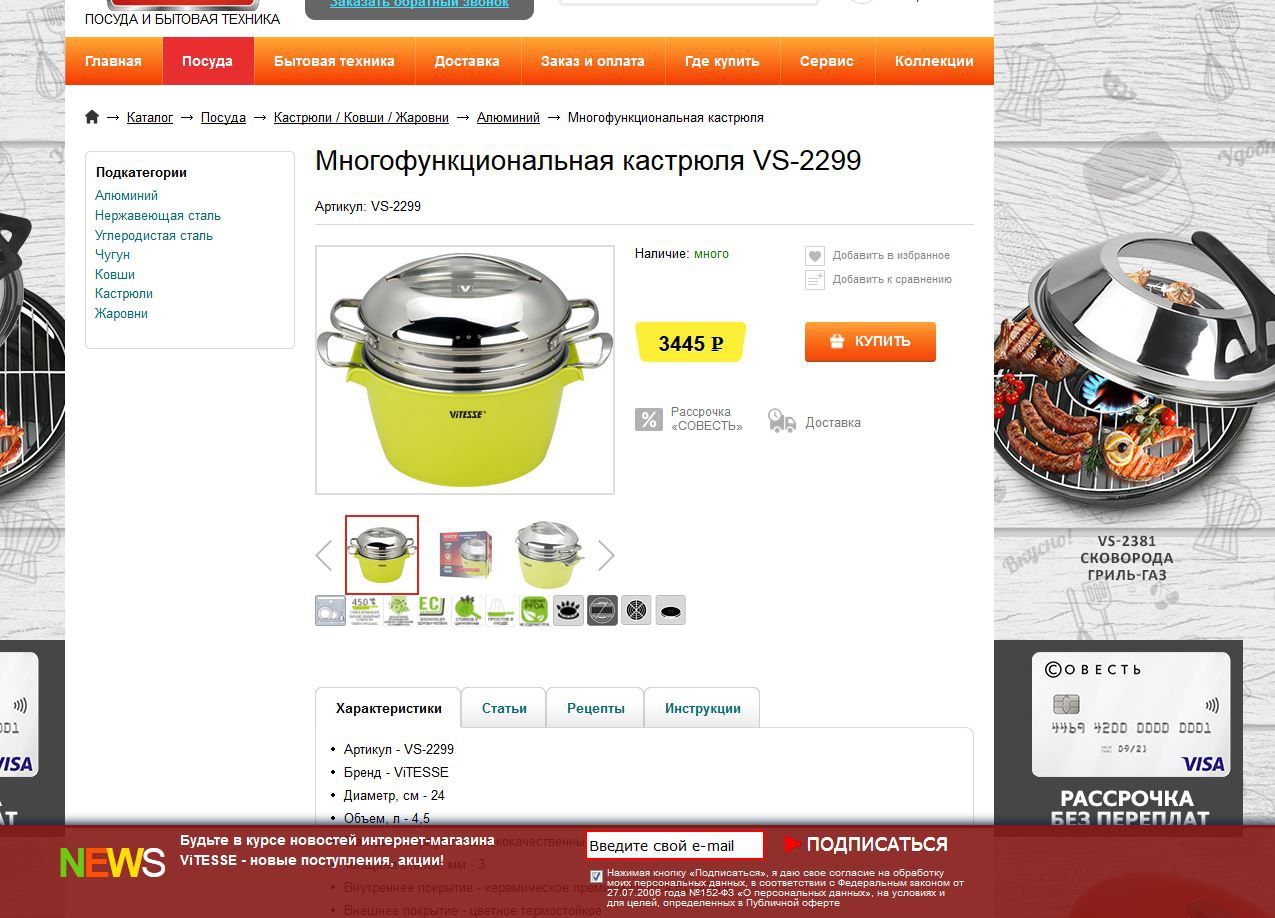This screenshot has height=918, width=1275.
Task: Click the heart icon to add to favorites
Action: (x=815, y=256)
